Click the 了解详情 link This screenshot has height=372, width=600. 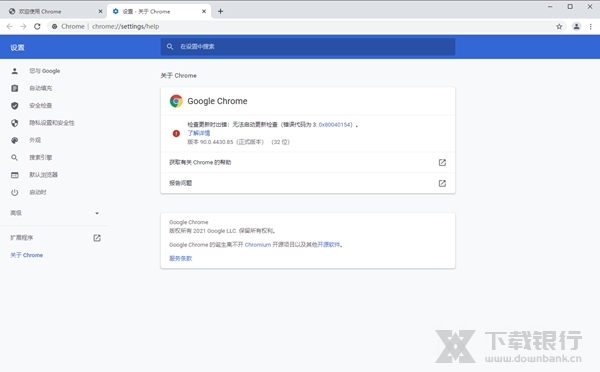tap(199, 133)
